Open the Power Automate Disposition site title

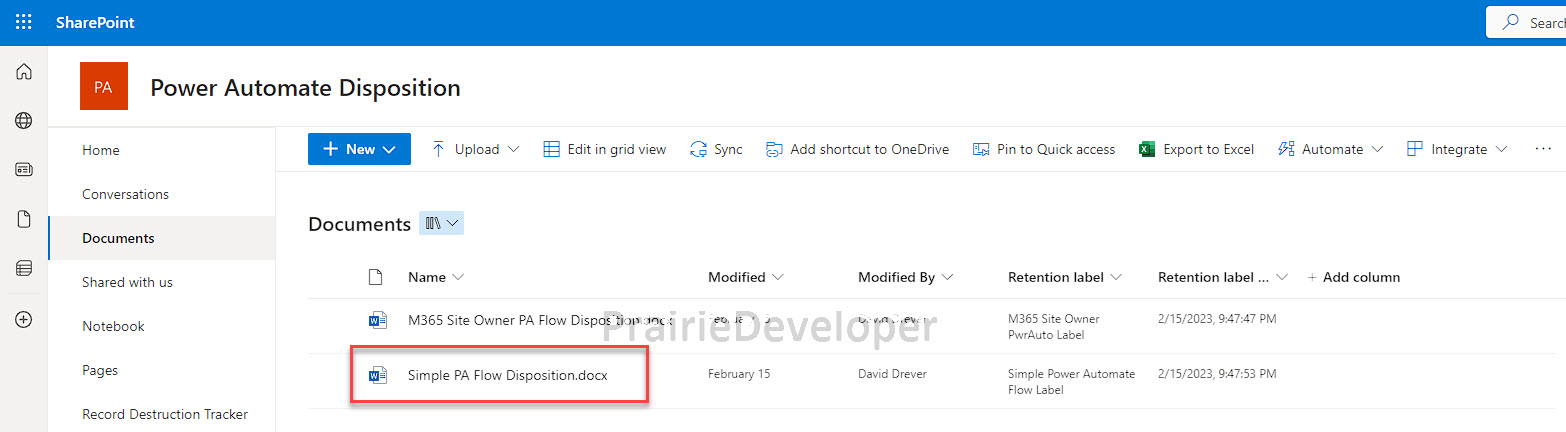(305, 88)
